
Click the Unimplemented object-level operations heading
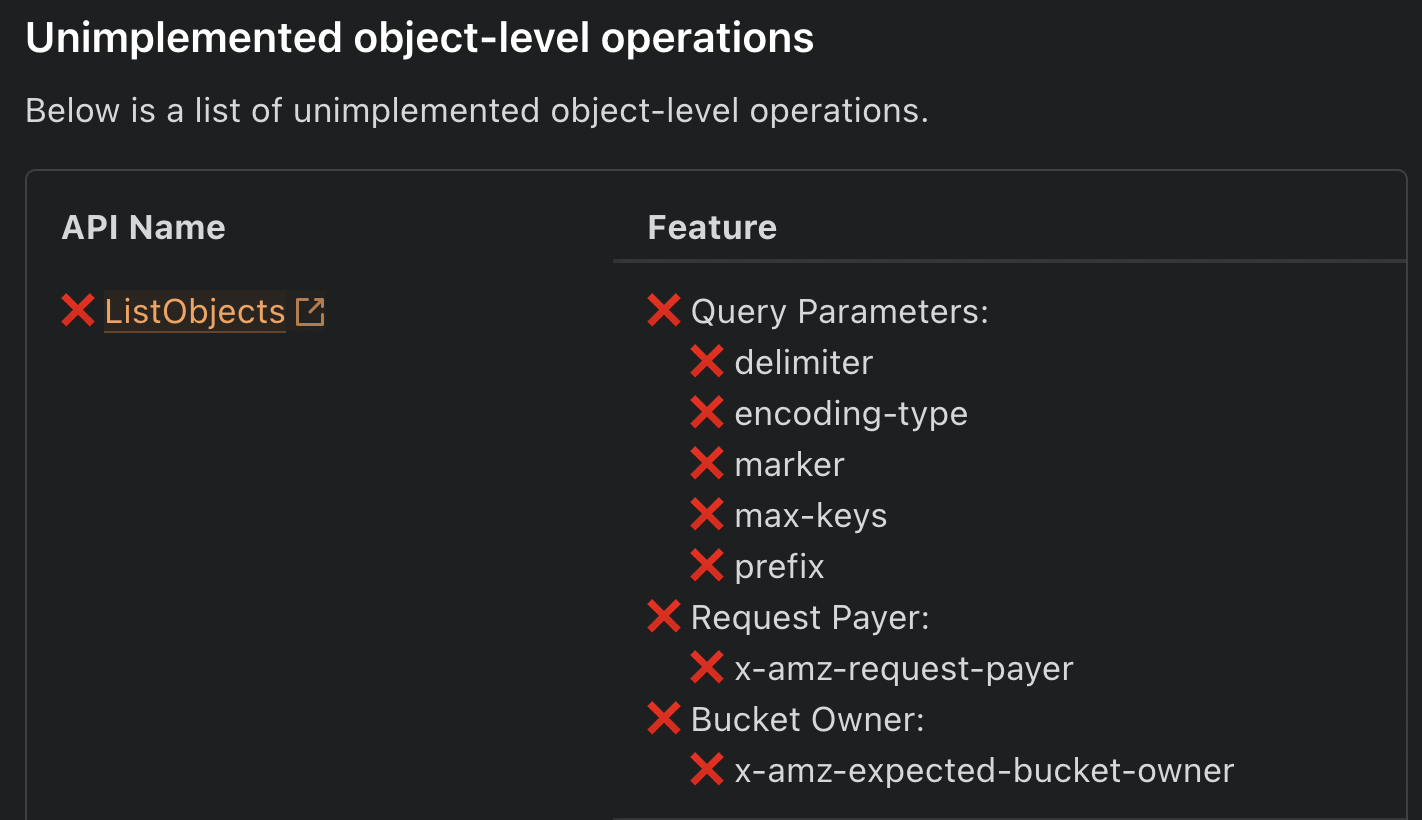click(420, 38)
